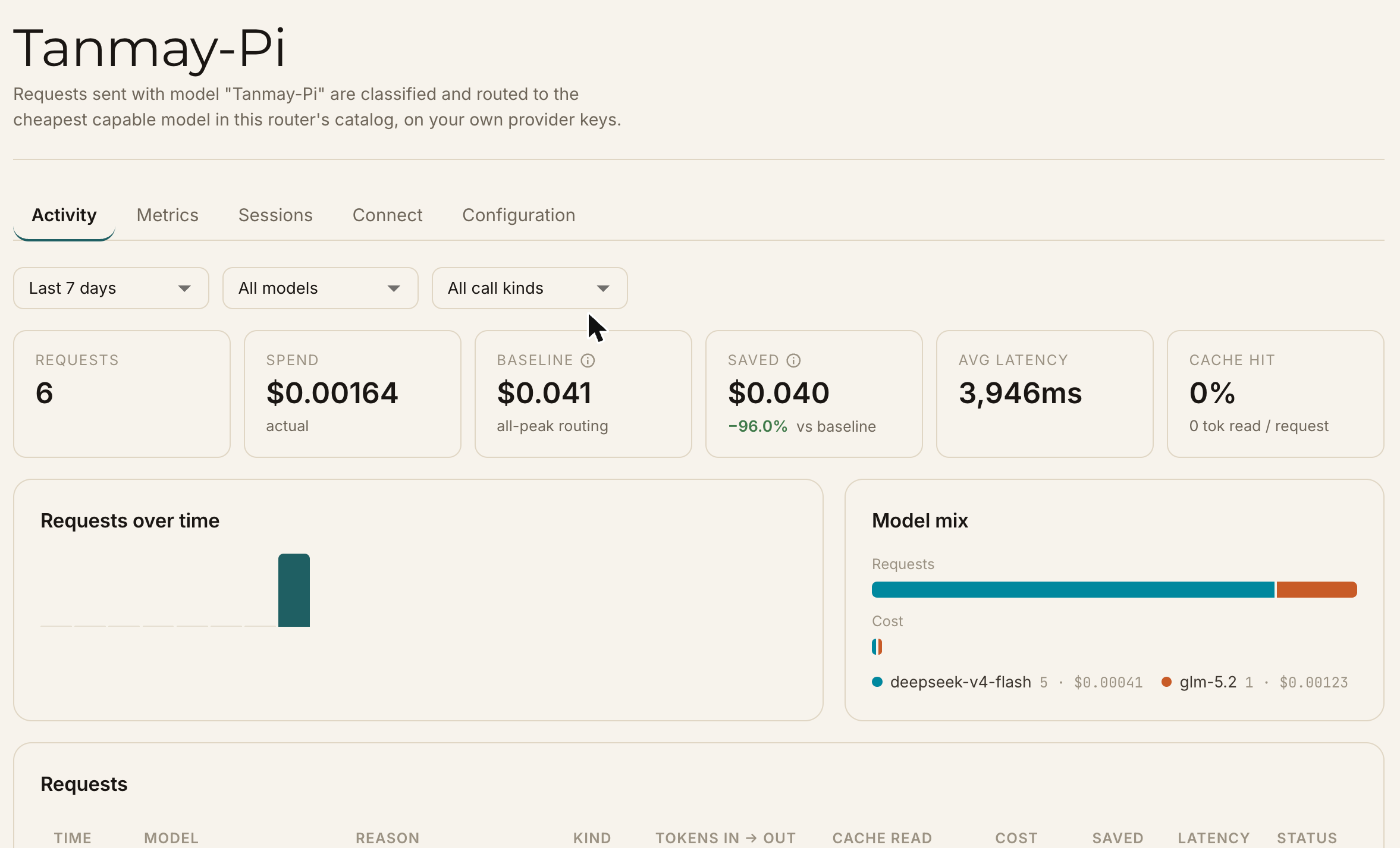Click the MODEL column header
This screenshot has width=1400, height=848.
coord(171,838)
